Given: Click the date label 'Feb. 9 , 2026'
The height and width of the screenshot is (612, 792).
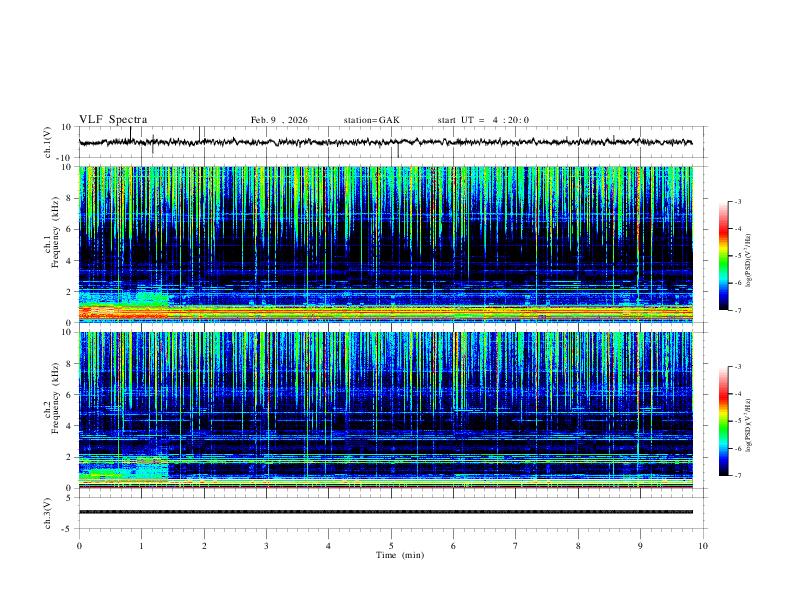Looking at the screenshot, I should 279,120.
